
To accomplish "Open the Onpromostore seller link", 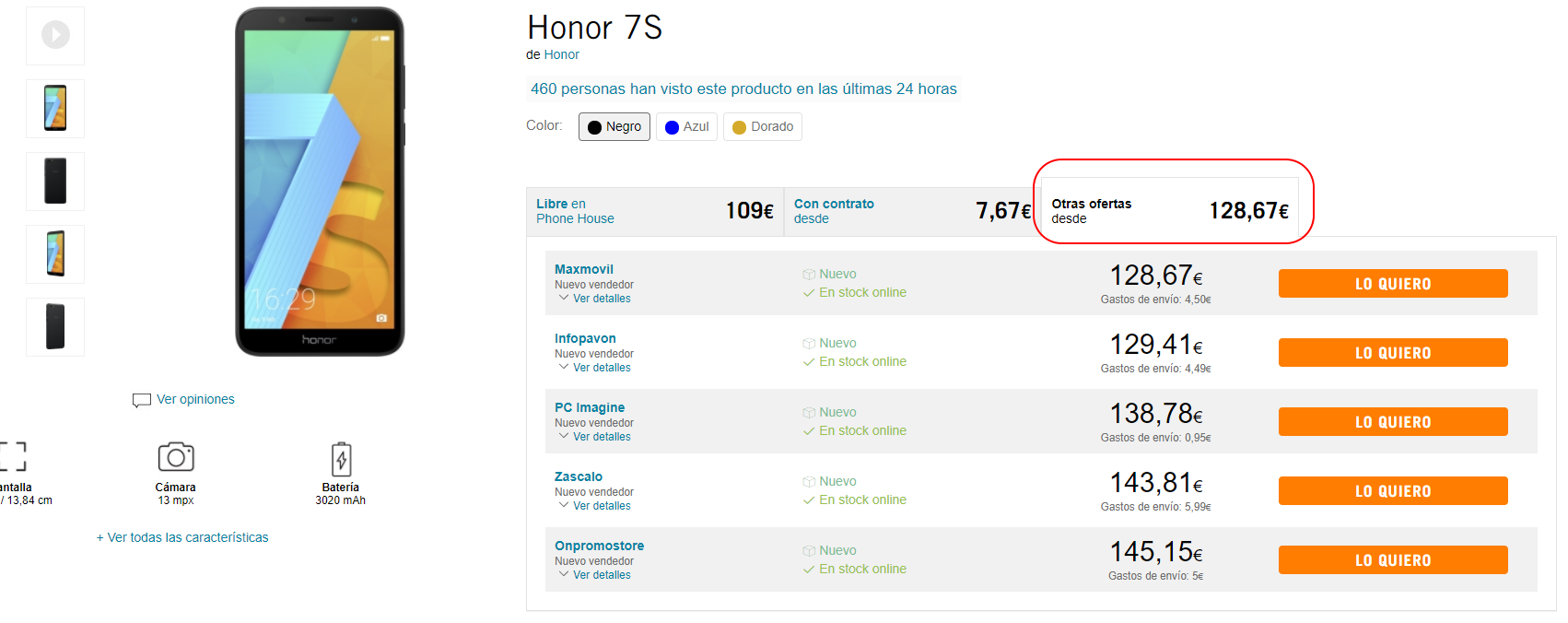I will point(599,546).
